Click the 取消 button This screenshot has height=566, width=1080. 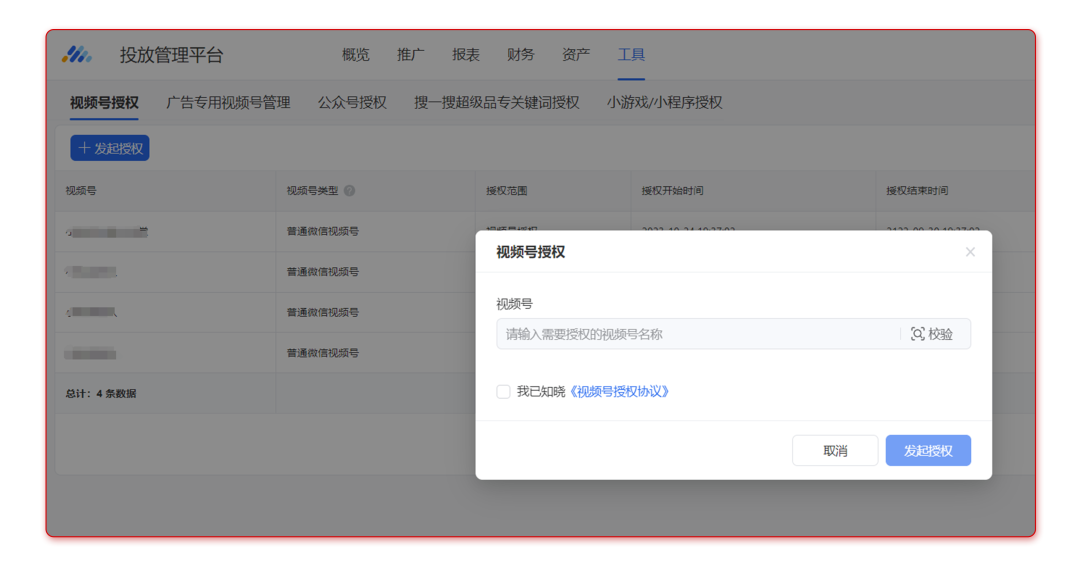click(835, 451)
